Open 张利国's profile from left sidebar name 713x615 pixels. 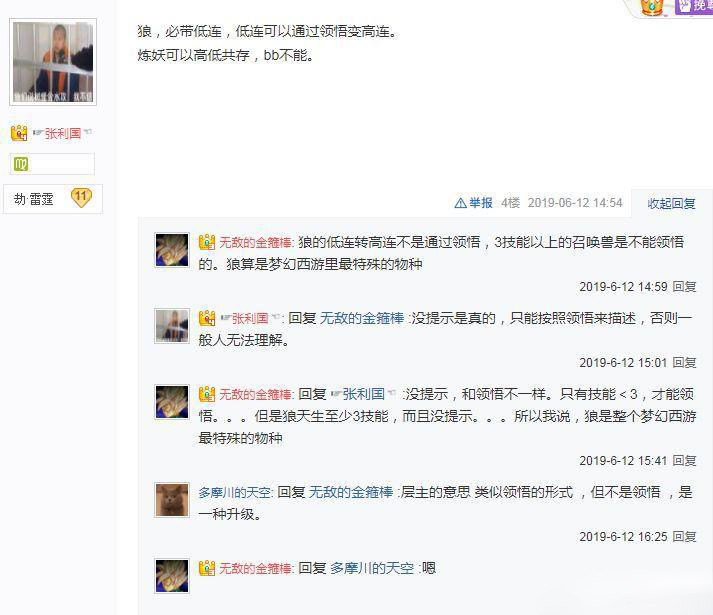[x=63, y=133]
